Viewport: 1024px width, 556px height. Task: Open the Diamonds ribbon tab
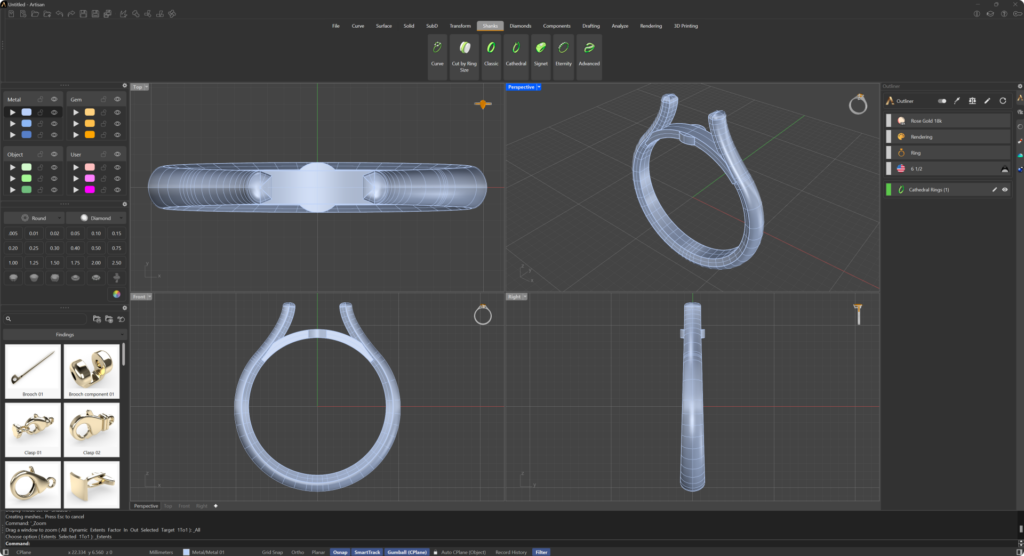point(520,25)
